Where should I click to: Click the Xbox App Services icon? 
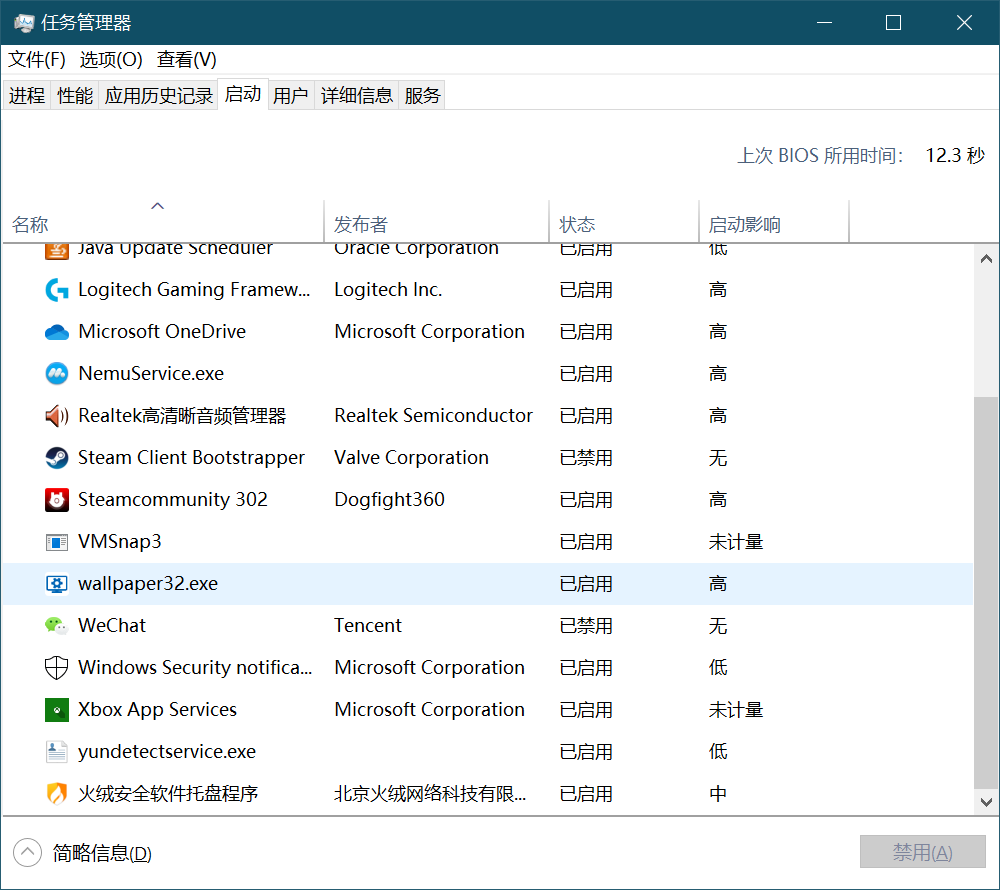(57, 710)
